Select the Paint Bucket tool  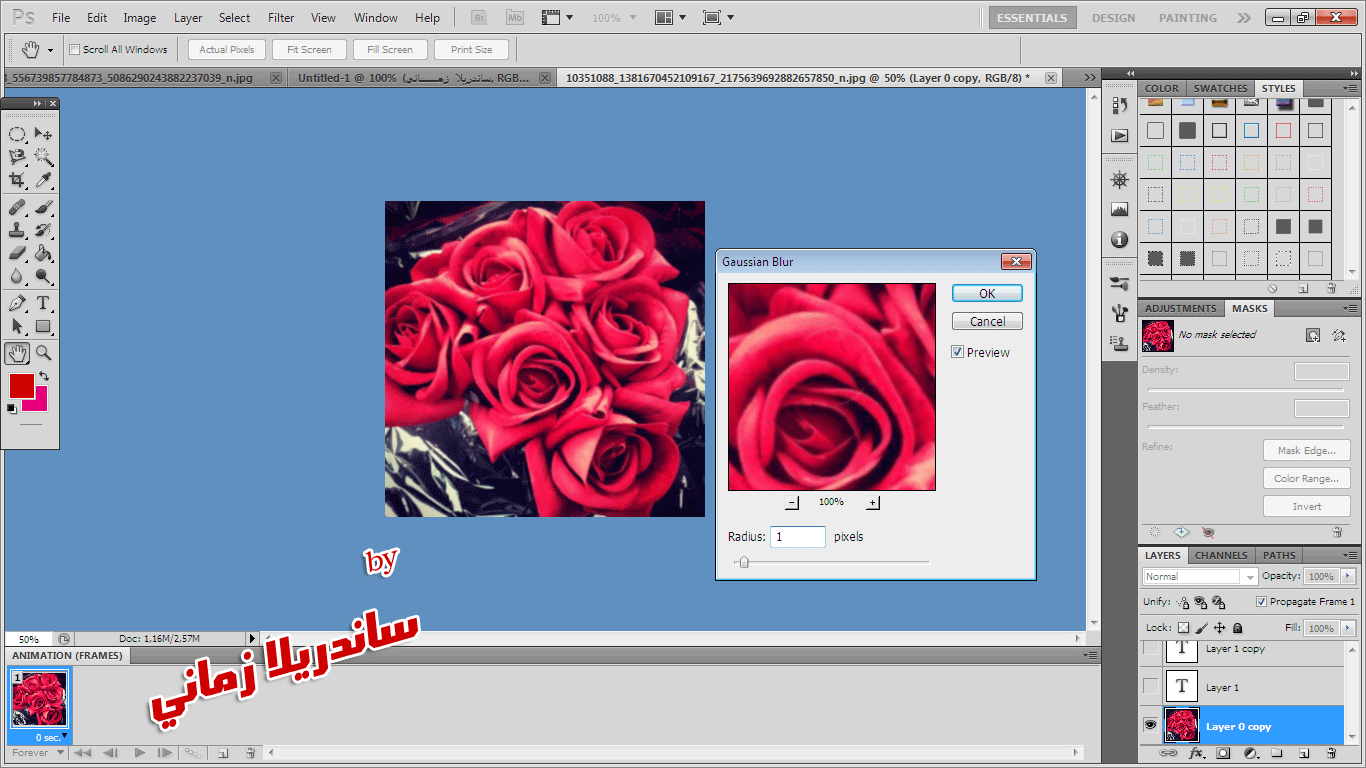pos(43,254)
